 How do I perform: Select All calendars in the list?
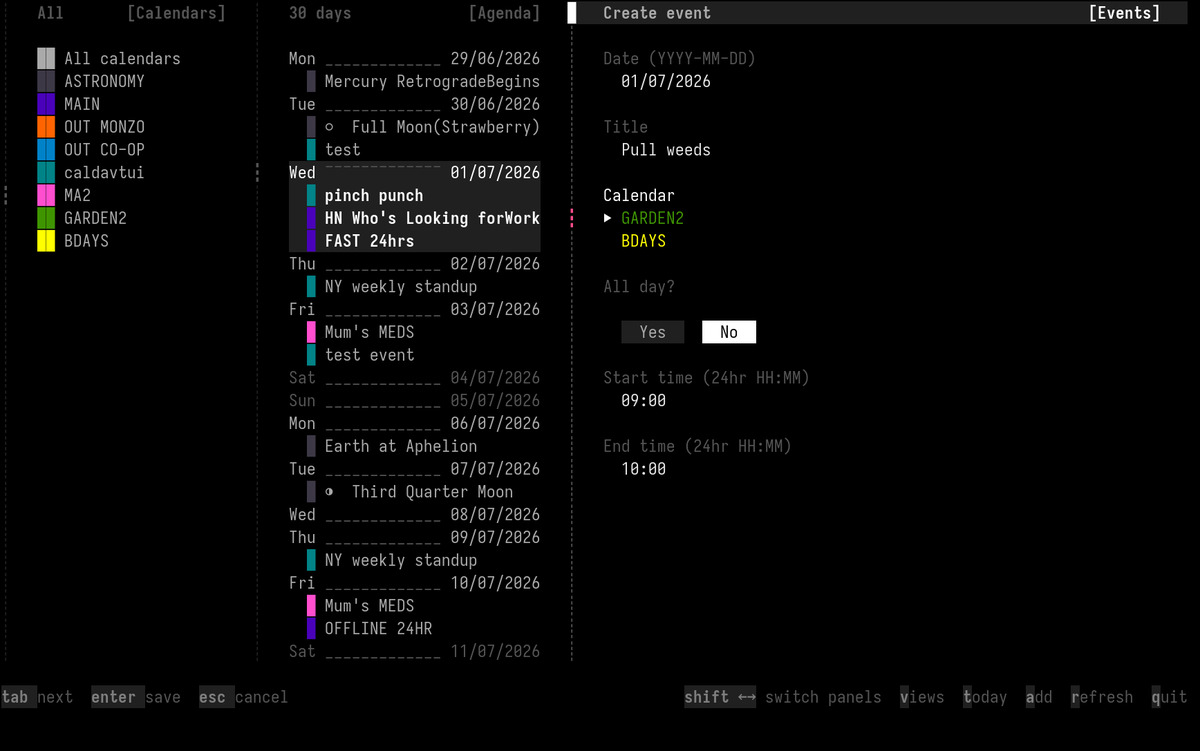[122, 59]
